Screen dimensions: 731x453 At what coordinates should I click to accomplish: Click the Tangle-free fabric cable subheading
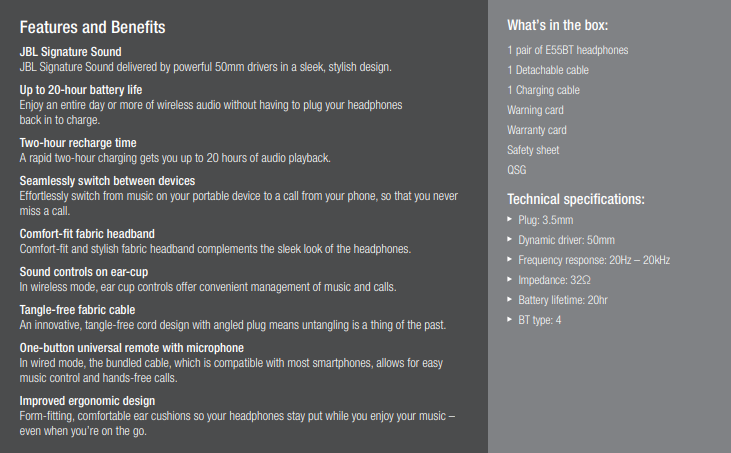(x=77, y=310)
